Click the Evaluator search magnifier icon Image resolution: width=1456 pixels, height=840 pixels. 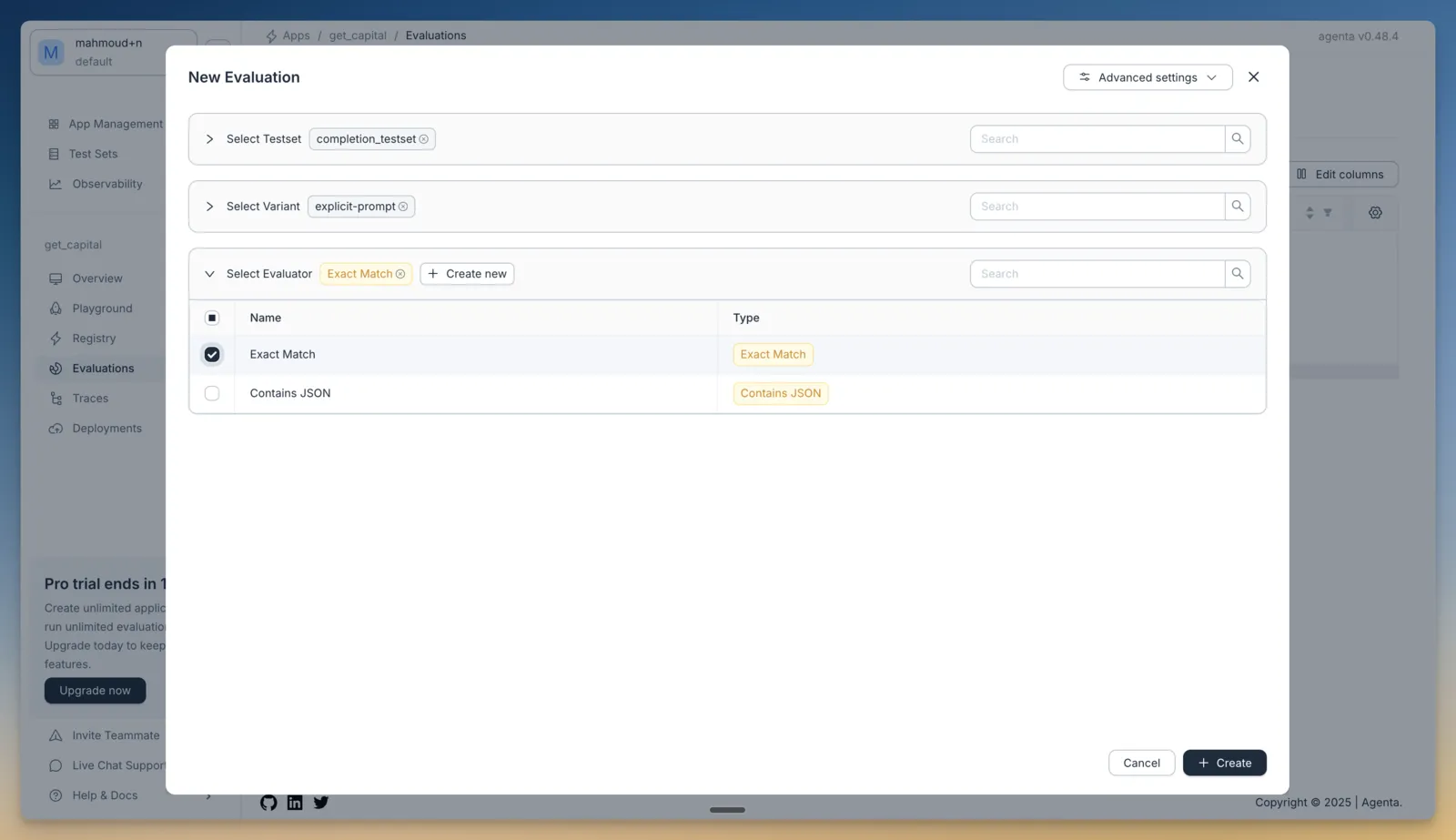[x=1237, y=274]
